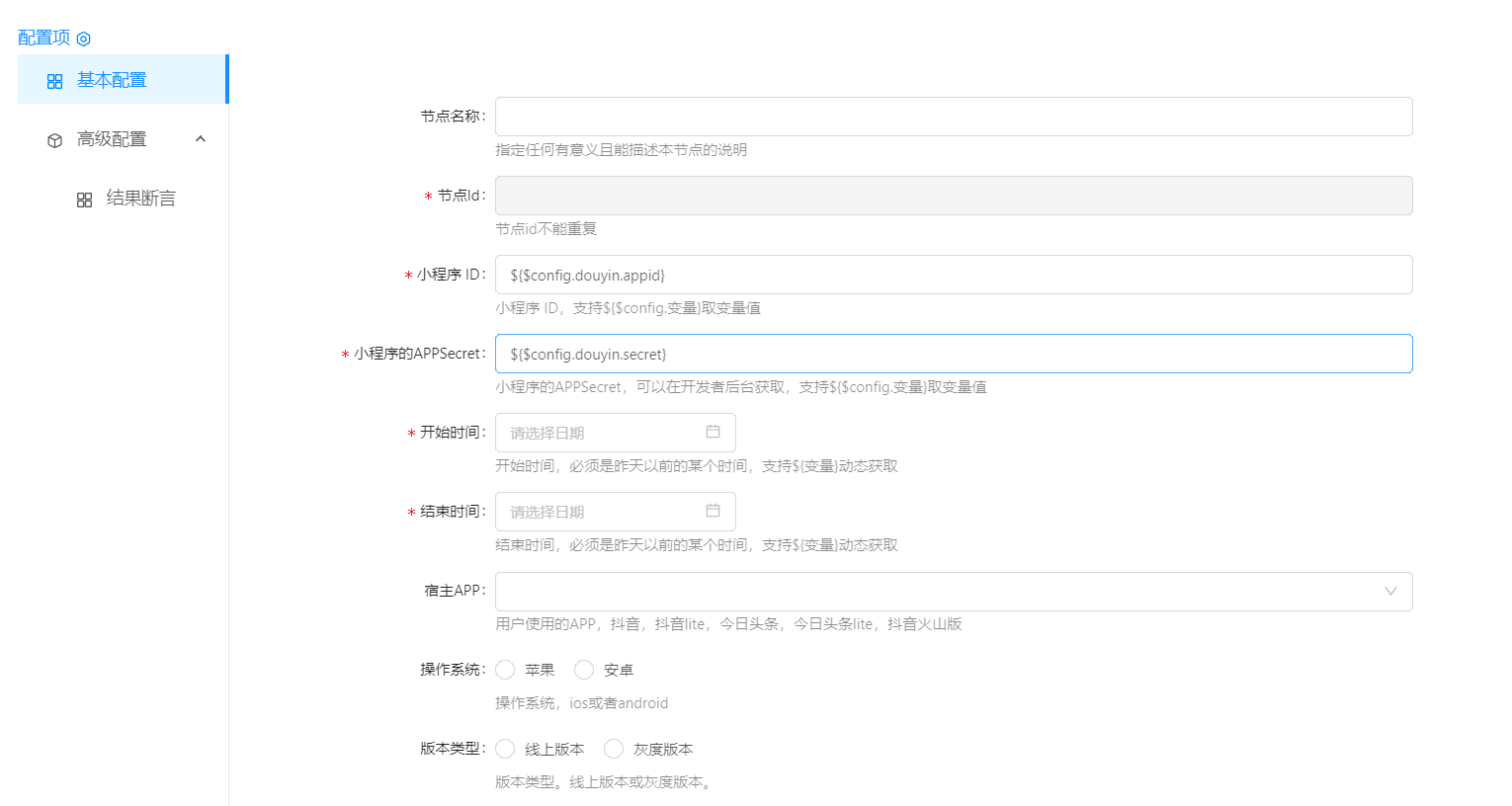Select 安卓 operating system radio
Screen dimensions: 1512x806
pyautogui.click(x=585, y=670)
